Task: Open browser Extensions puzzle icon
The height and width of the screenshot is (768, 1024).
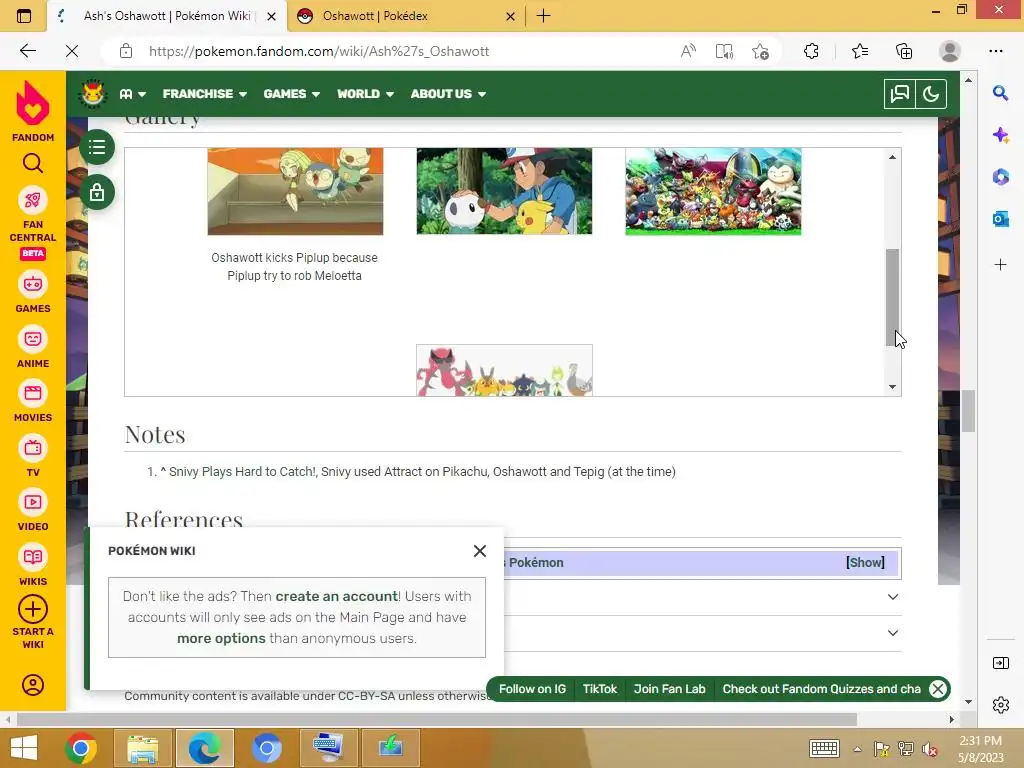Action: (811, 51)
